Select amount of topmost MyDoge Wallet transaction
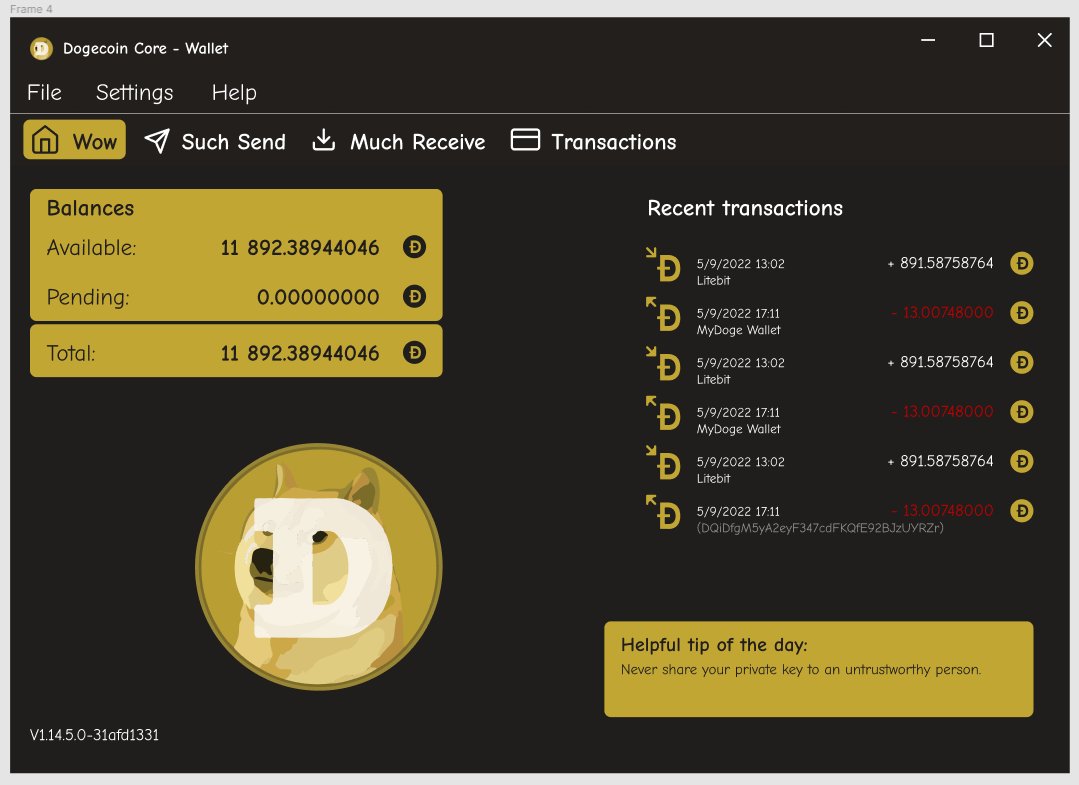This screenshot has height=785, width=1079. point(942,313)
